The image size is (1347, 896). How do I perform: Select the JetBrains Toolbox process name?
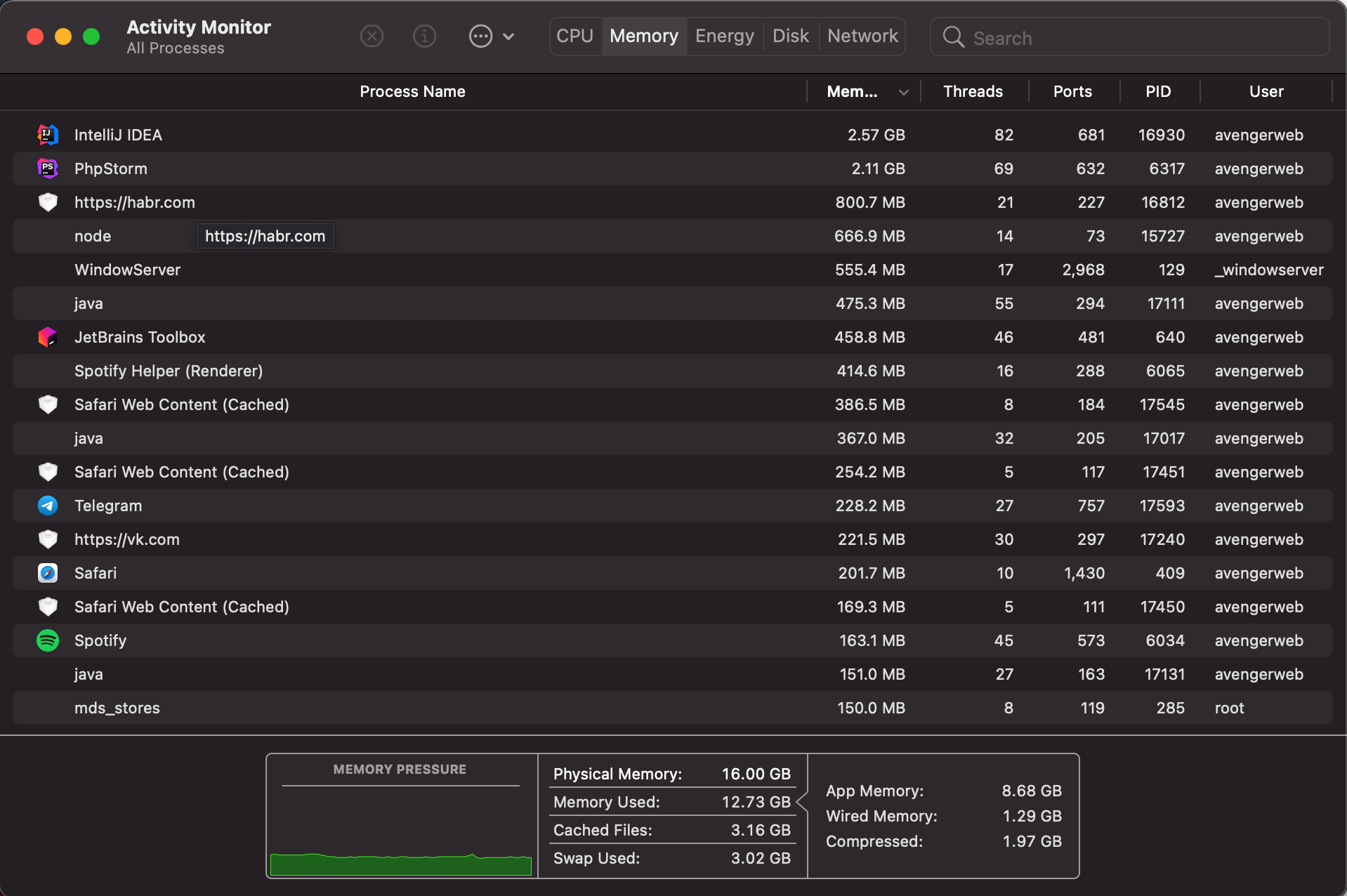140,337
